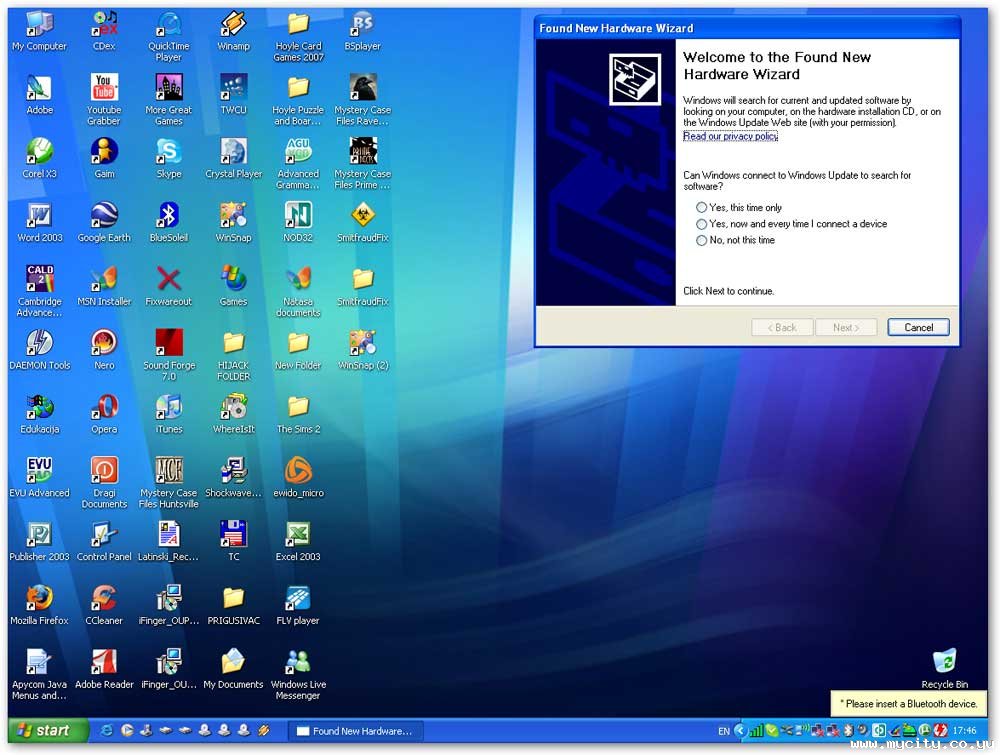1000x755 pixels.
Task: Open the BSplayer shortcut
Action: pyautogui.click(x=362, y=32)
